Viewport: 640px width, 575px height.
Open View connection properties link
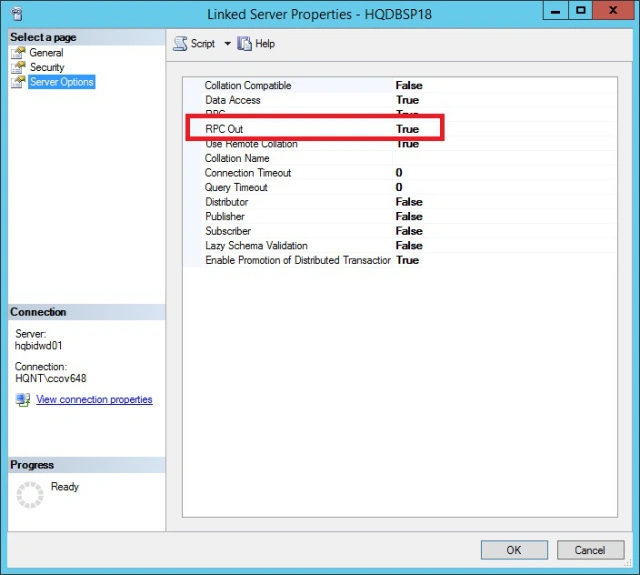(94, 400)
